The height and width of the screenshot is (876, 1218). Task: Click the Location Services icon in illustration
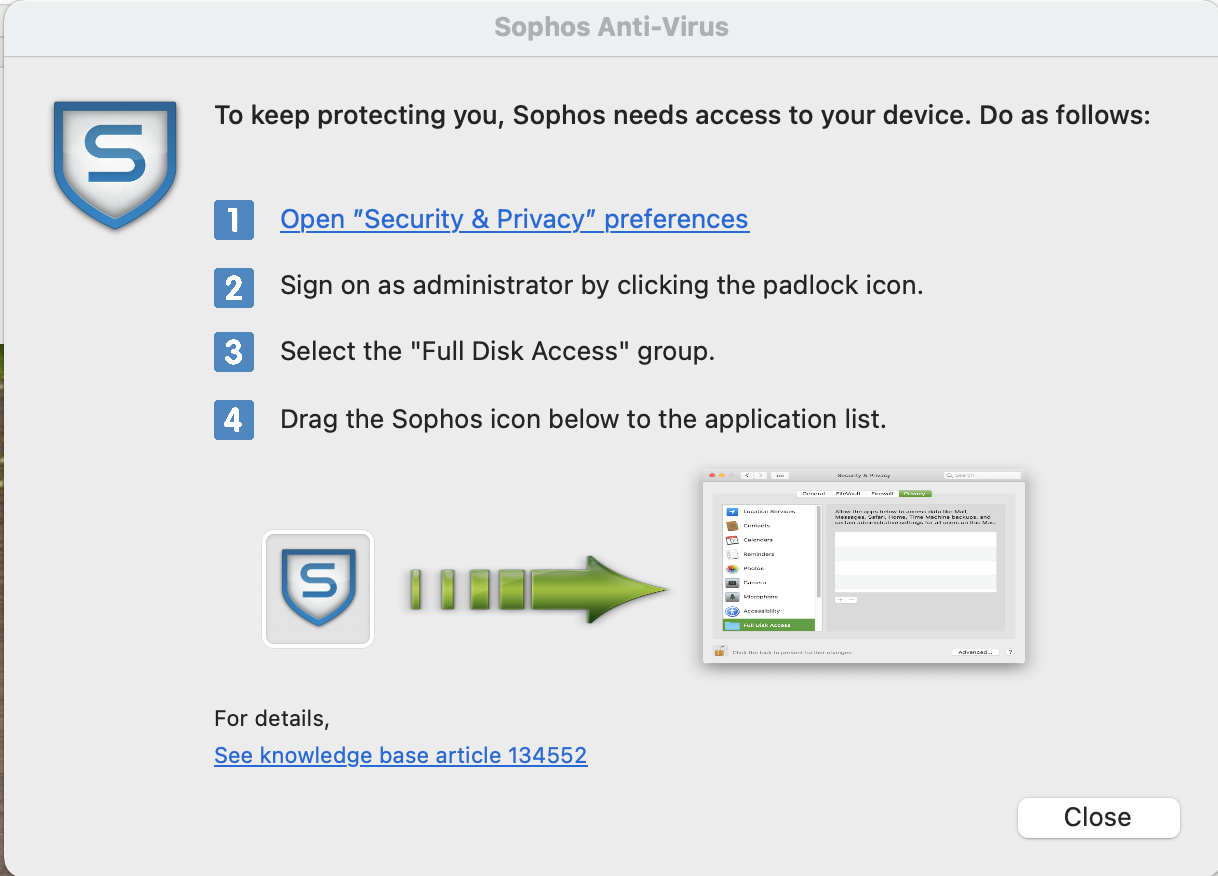click(x=732, y=511)
